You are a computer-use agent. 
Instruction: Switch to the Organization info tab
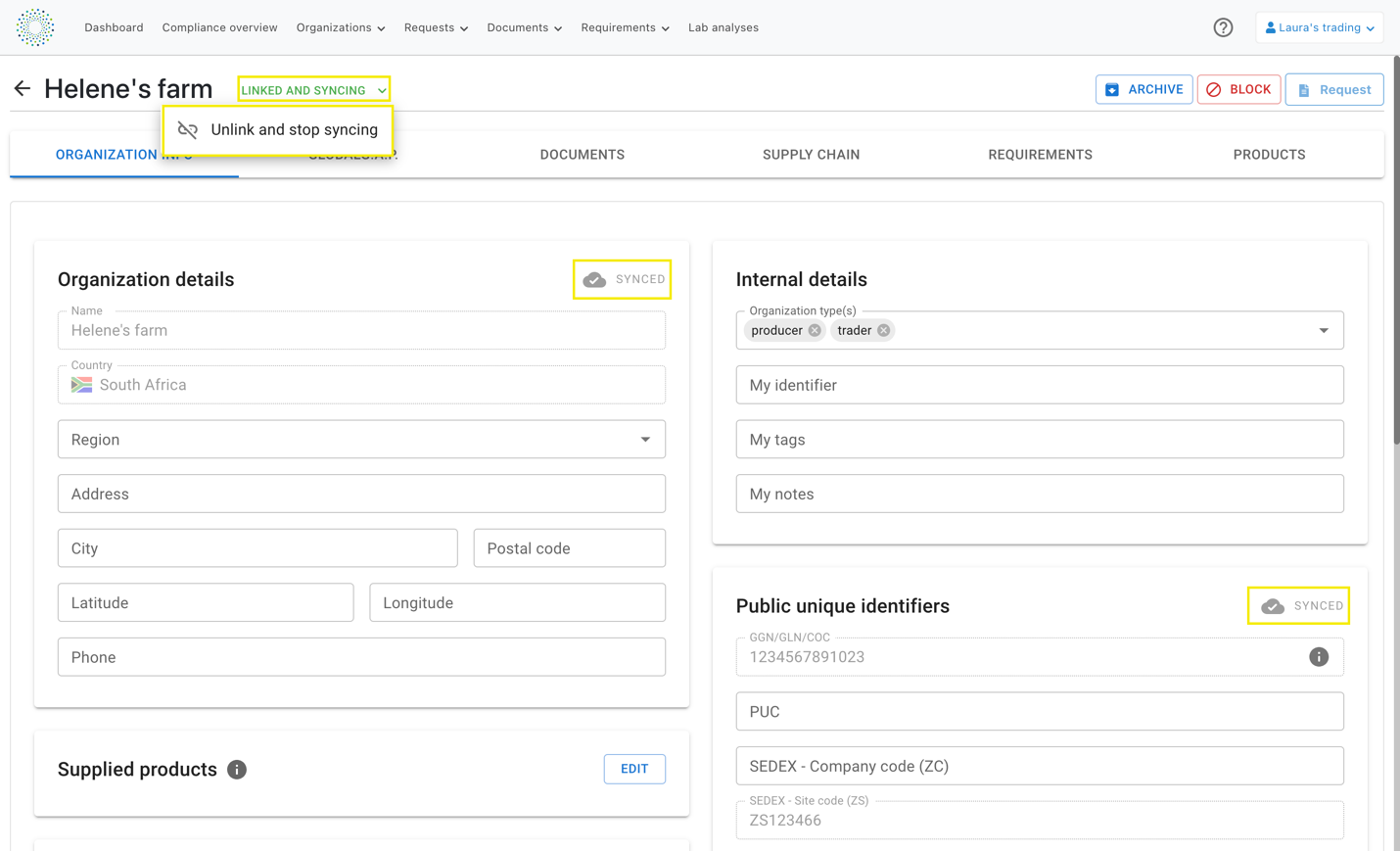[124, 155]
